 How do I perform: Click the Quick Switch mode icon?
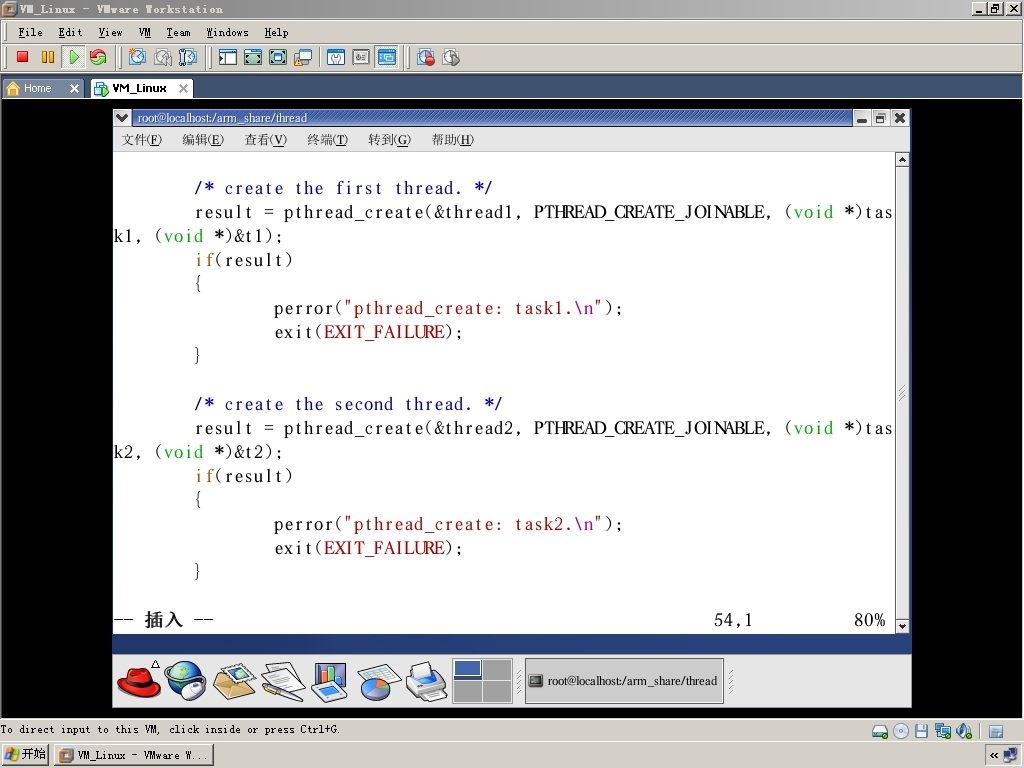point(253,57)
